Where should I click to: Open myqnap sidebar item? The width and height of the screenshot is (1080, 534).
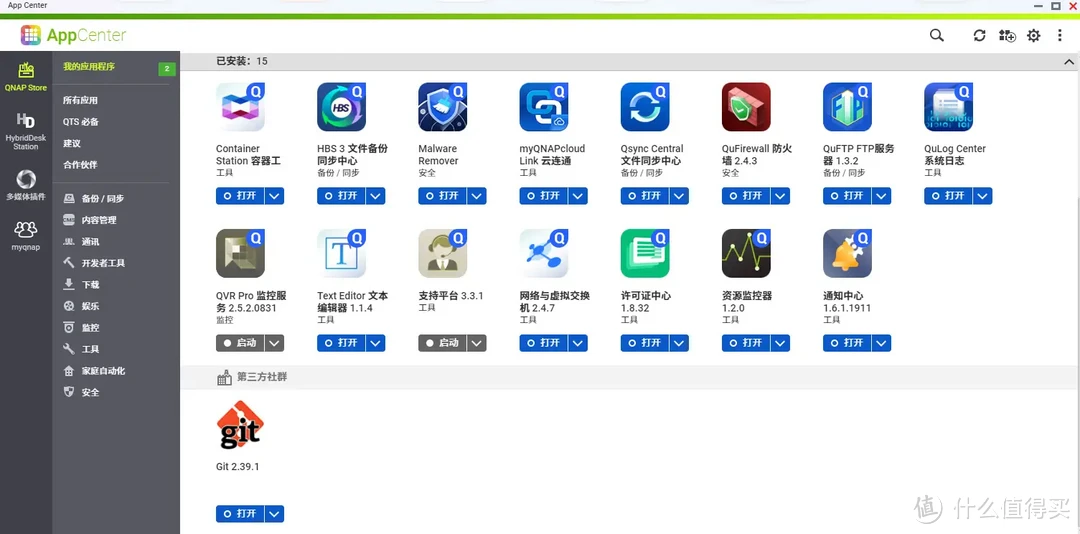pyautogui.click(x=25, y=236)
